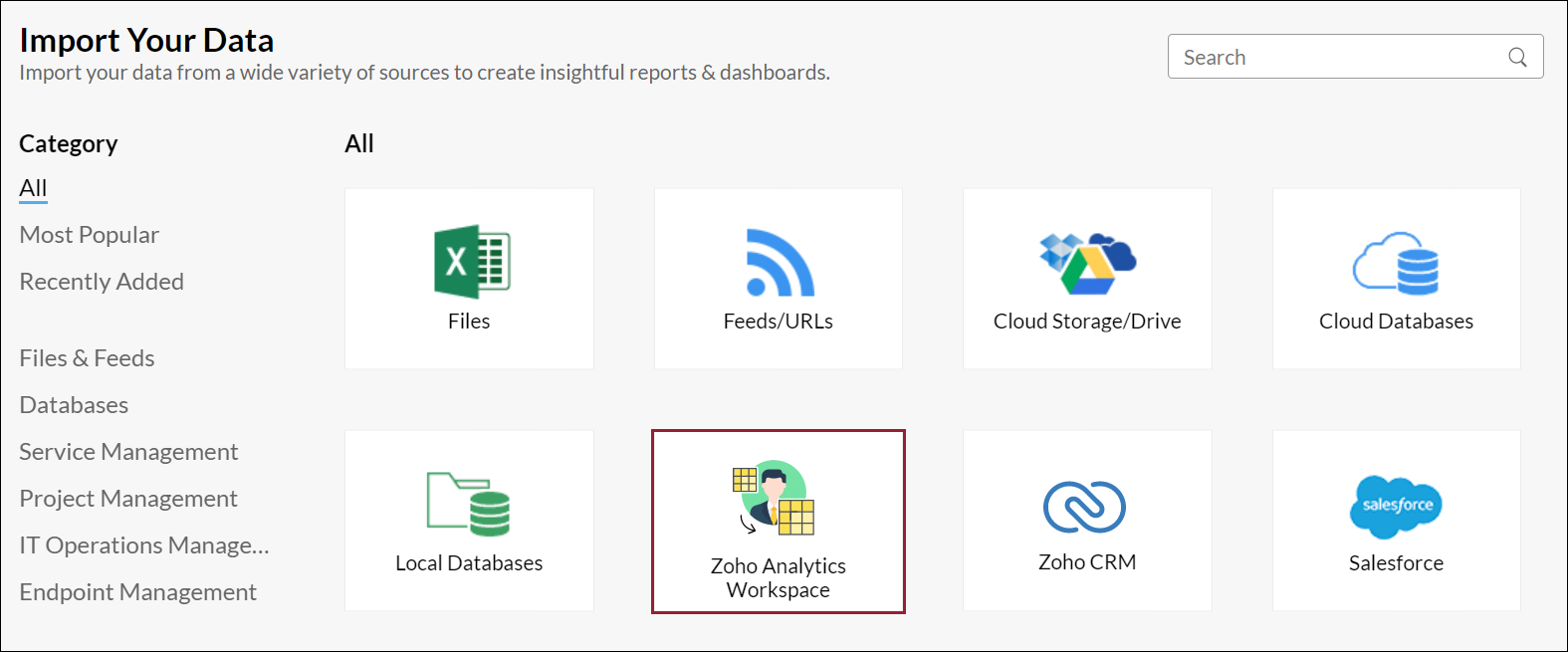
Task: Open the Local Databases connector
Action: click(x=468, y=520)
